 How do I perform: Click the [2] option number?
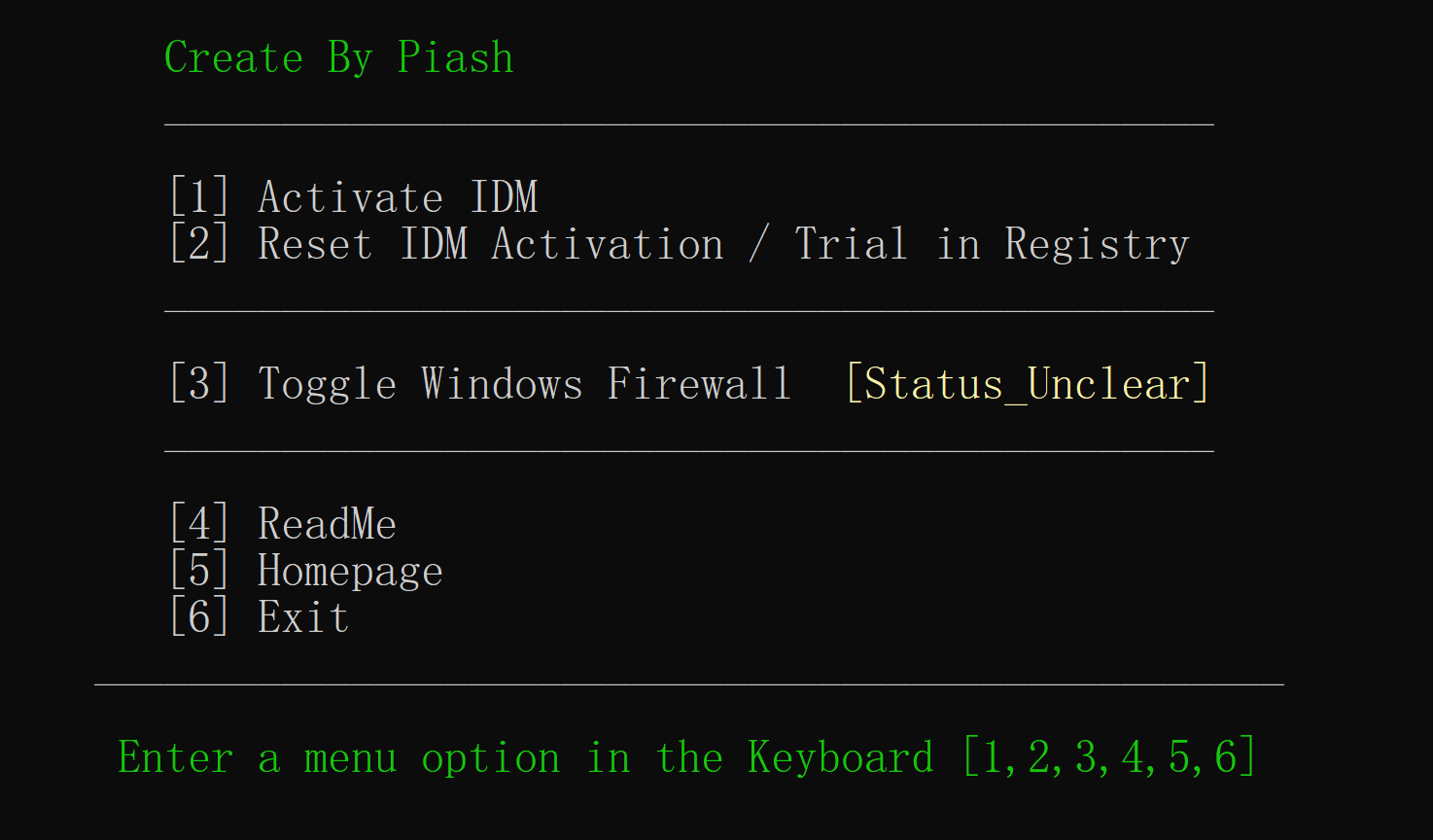199,244
